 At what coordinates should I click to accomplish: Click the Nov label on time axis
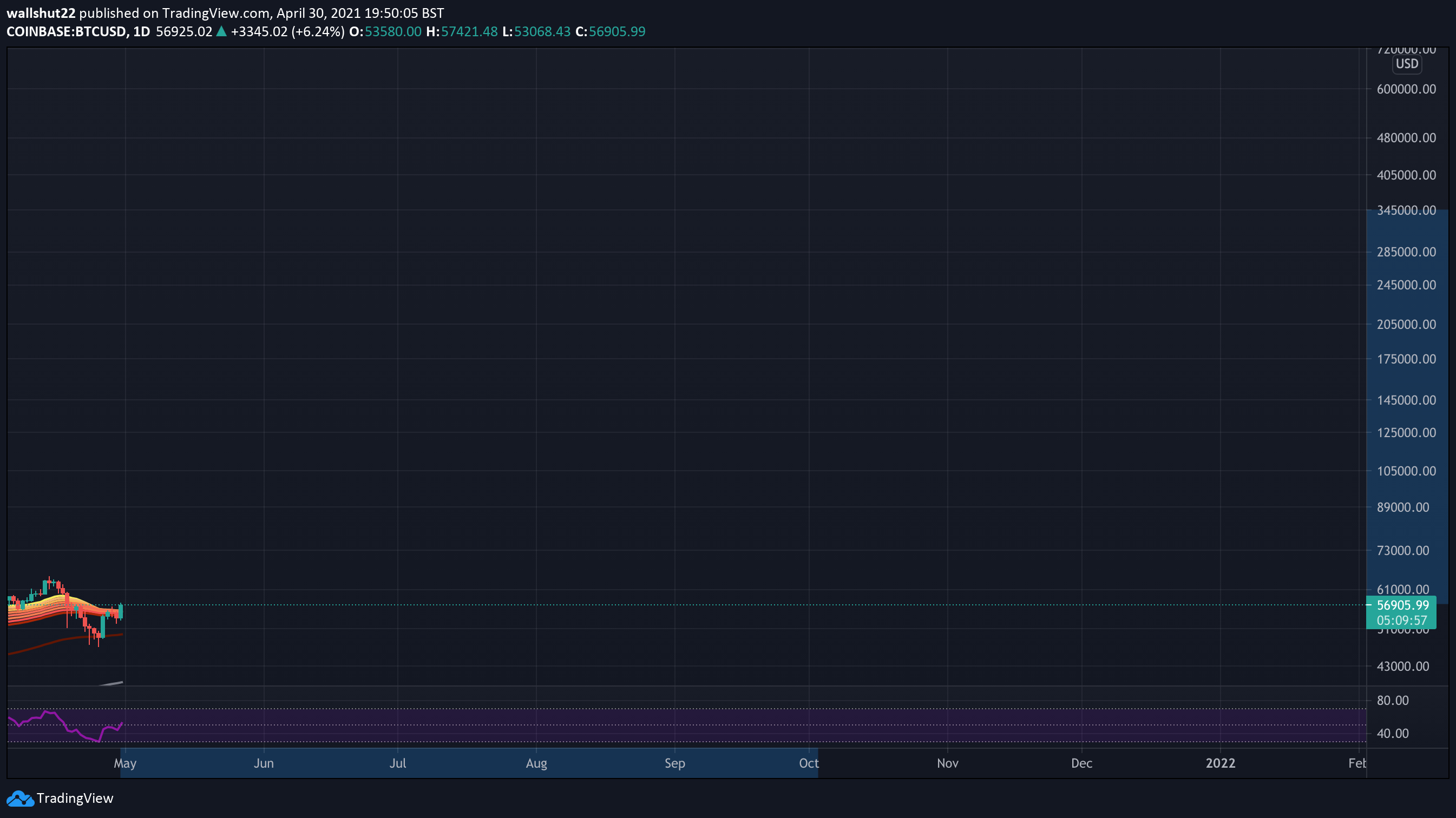[947, 763]
